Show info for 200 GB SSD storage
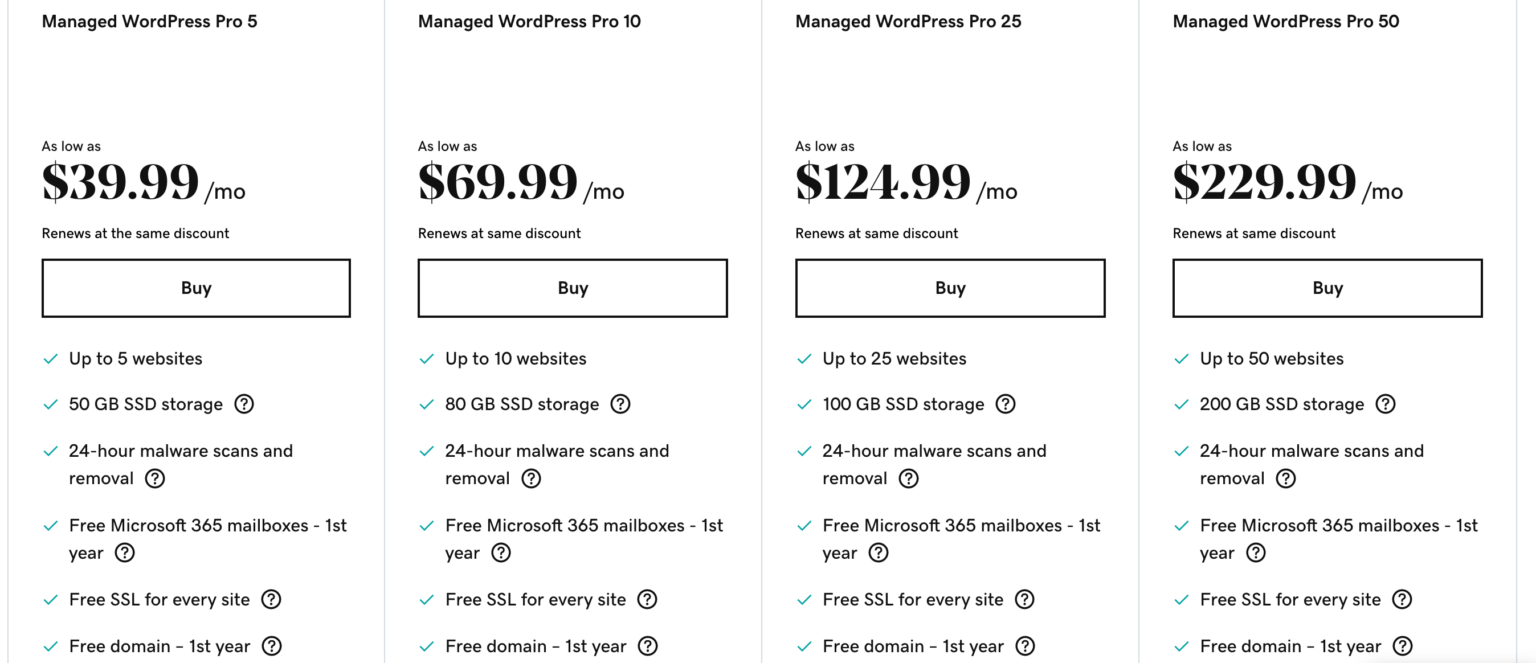 pos(1385,404)
